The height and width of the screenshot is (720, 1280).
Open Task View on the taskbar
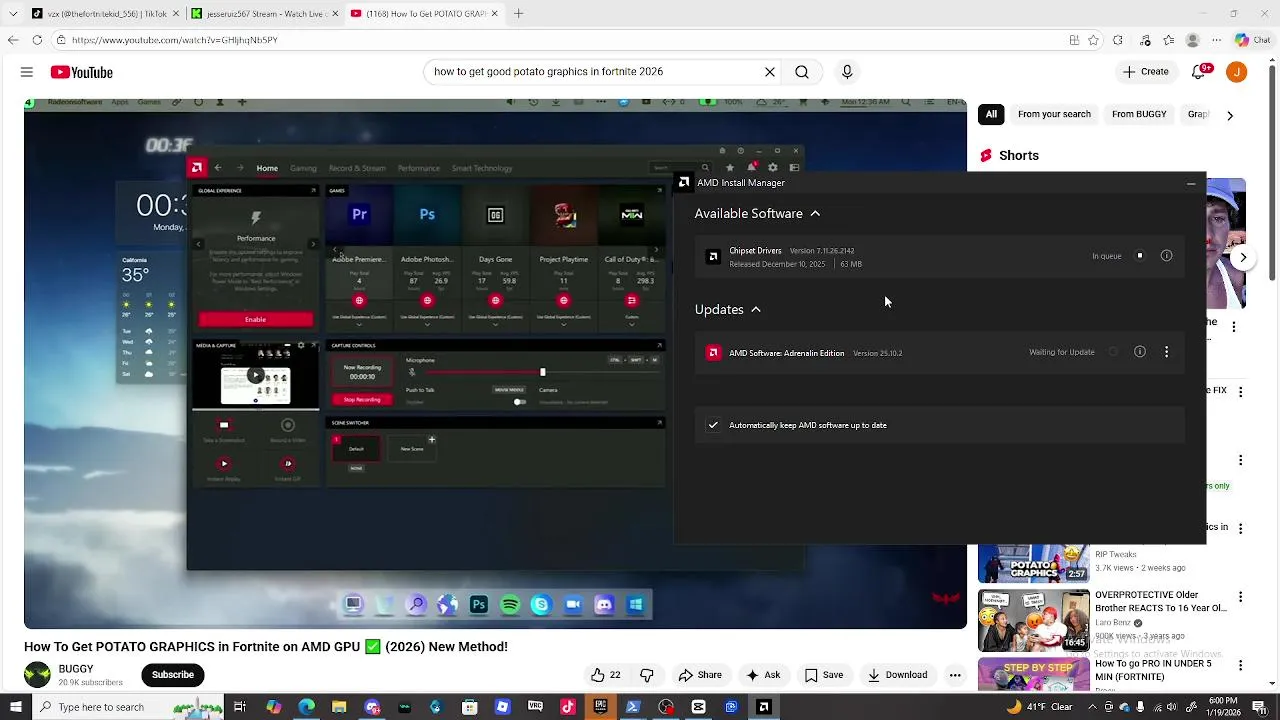[240, 707]
